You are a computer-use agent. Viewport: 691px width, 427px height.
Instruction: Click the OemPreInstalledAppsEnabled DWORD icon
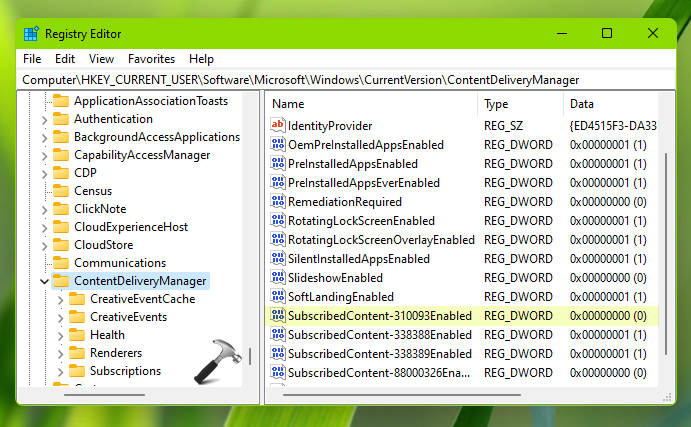(x=278, y=145)
